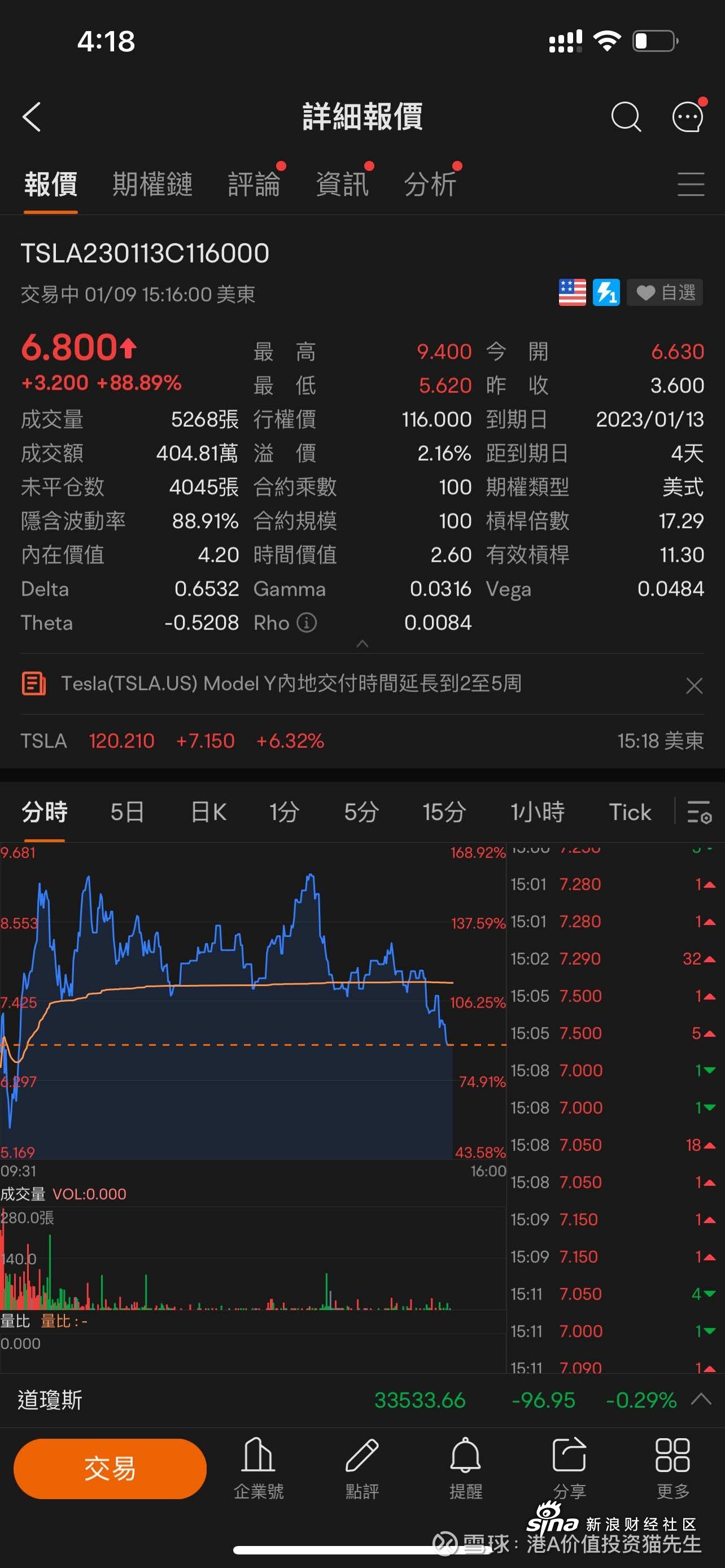Go back using the left arrow

click(x=32, y=116)
